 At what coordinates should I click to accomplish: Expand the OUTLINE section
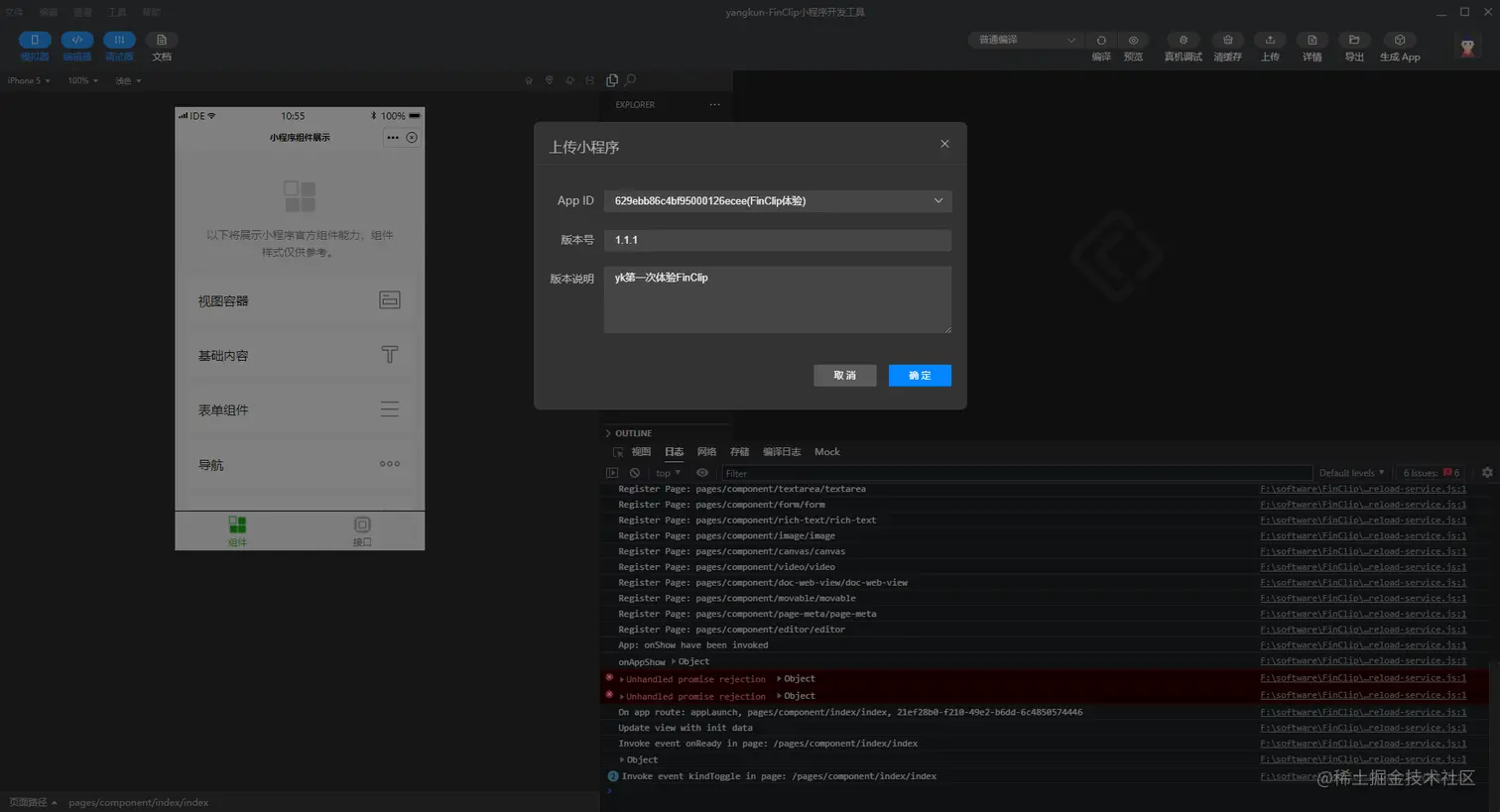628,433
